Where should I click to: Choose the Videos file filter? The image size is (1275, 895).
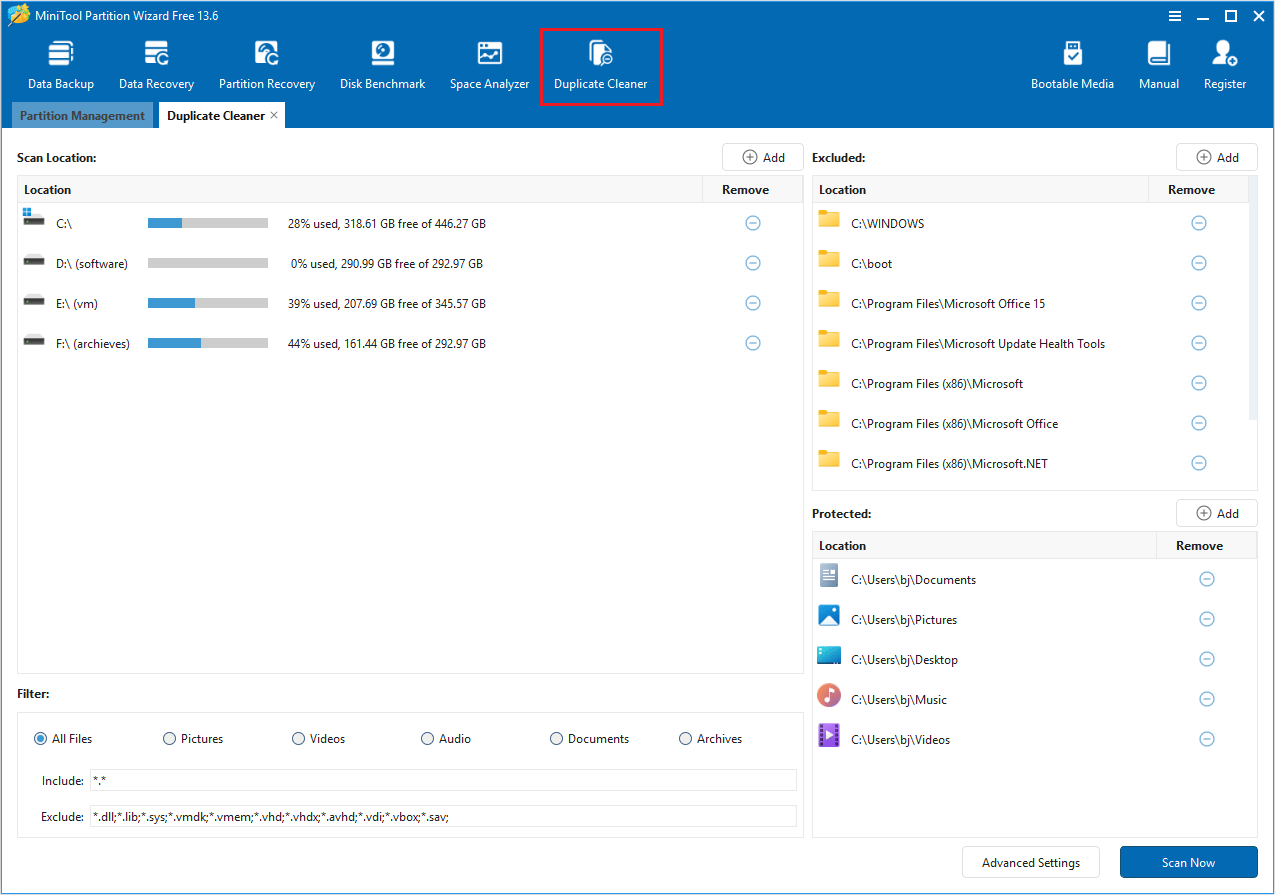(298, 738)
